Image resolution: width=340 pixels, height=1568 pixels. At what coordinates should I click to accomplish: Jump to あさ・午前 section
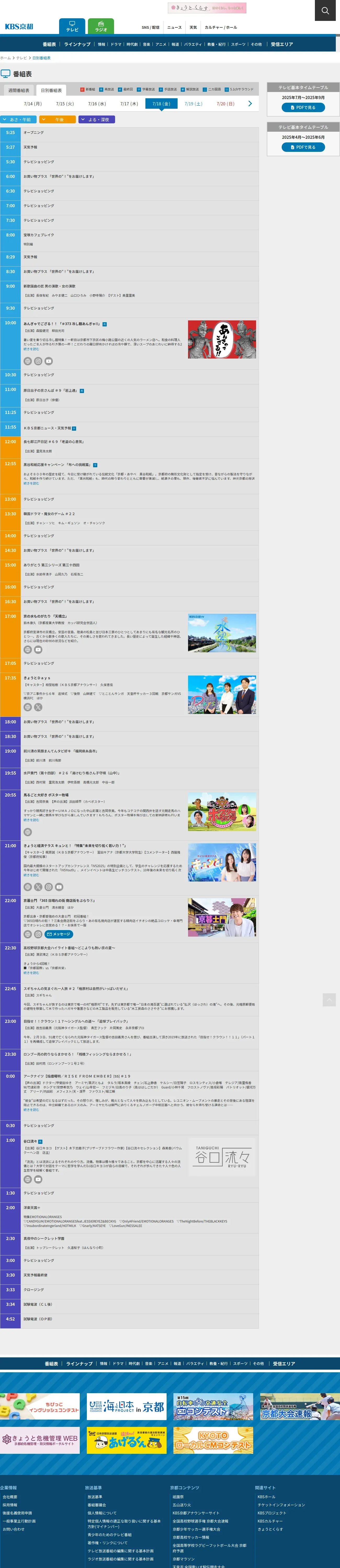[18, 120]
